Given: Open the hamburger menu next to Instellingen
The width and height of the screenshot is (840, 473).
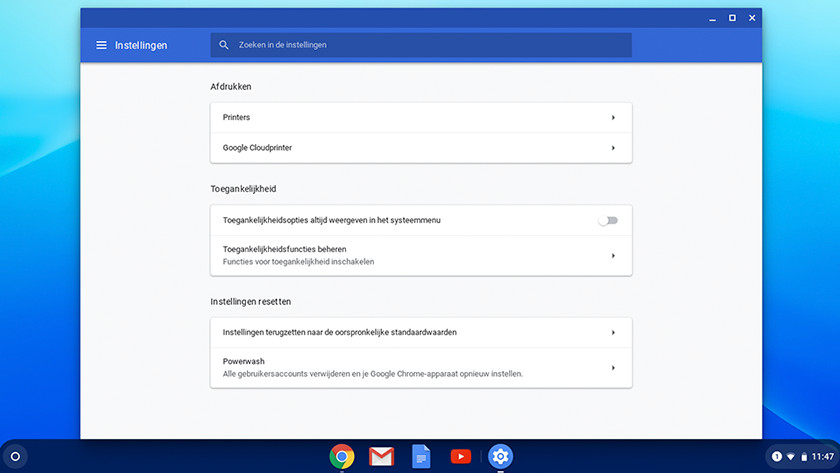Looking at the screenshot, I should (101, 45).
